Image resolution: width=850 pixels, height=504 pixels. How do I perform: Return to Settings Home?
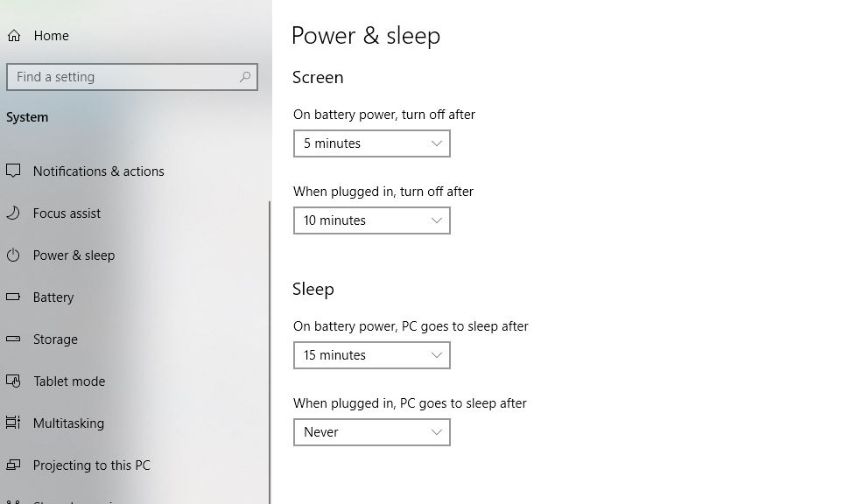coord(51,36)
